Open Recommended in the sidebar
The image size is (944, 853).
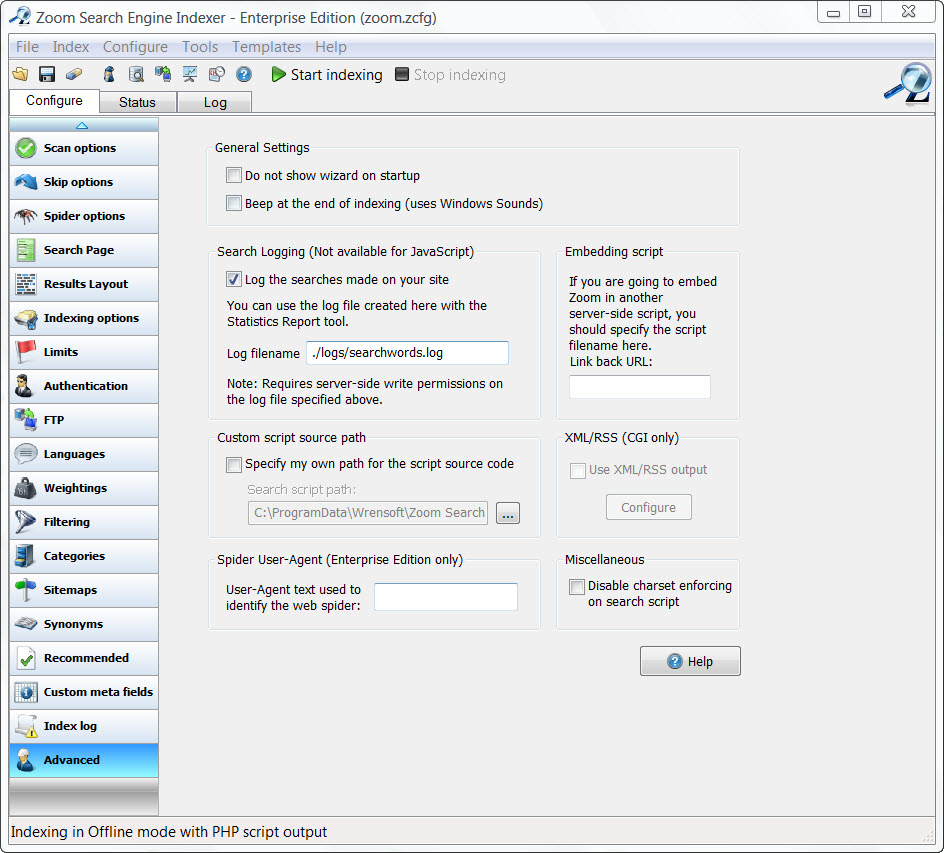(84, 658)
